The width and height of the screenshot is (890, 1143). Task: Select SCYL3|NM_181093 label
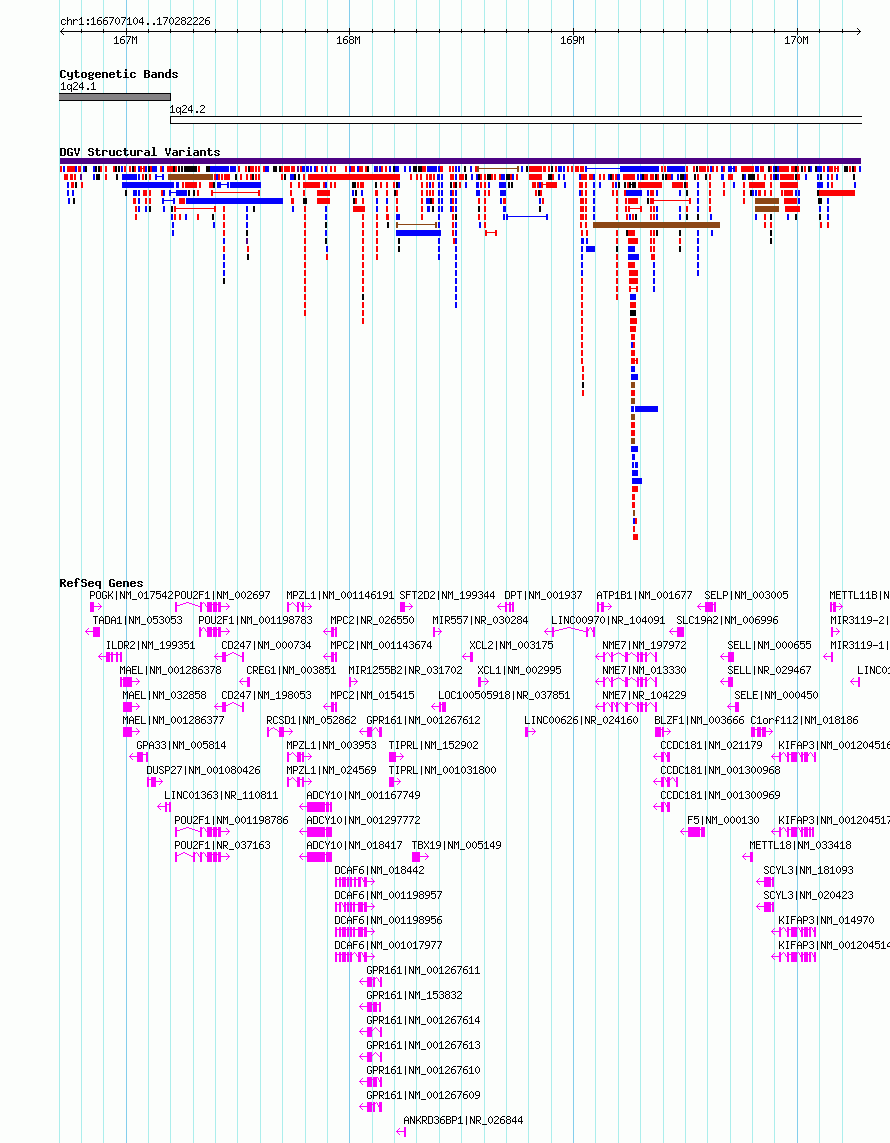click(x=808, y=870)
